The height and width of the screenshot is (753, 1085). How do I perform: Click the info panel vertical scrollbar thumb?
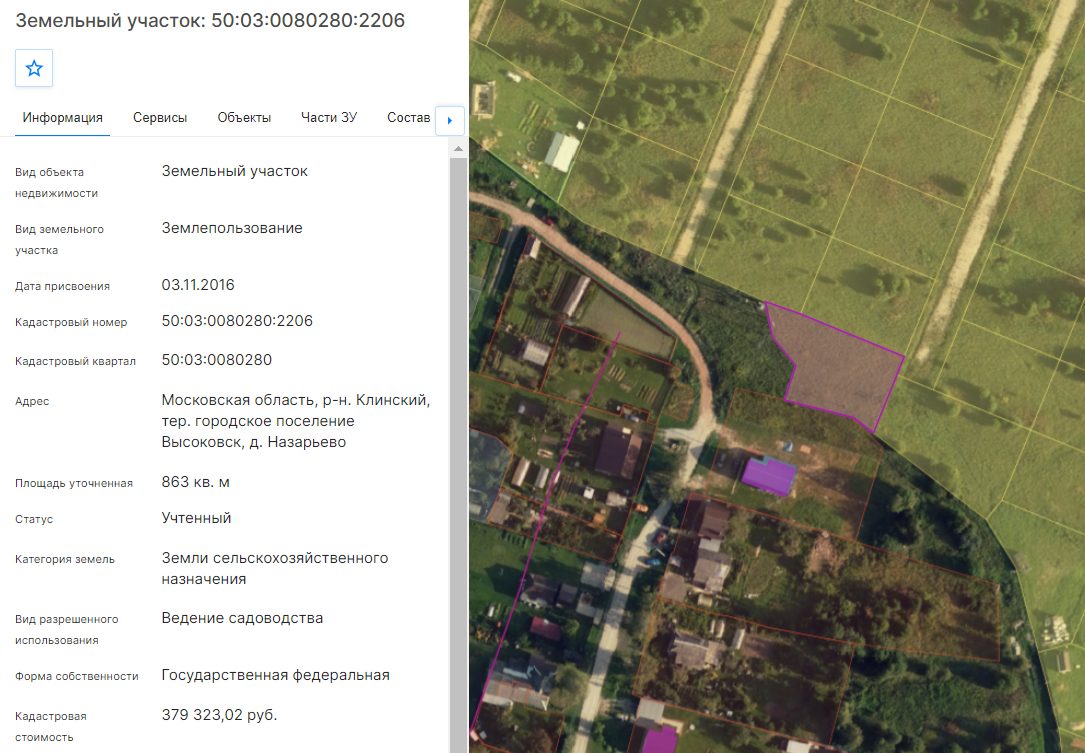pos(458,454)
